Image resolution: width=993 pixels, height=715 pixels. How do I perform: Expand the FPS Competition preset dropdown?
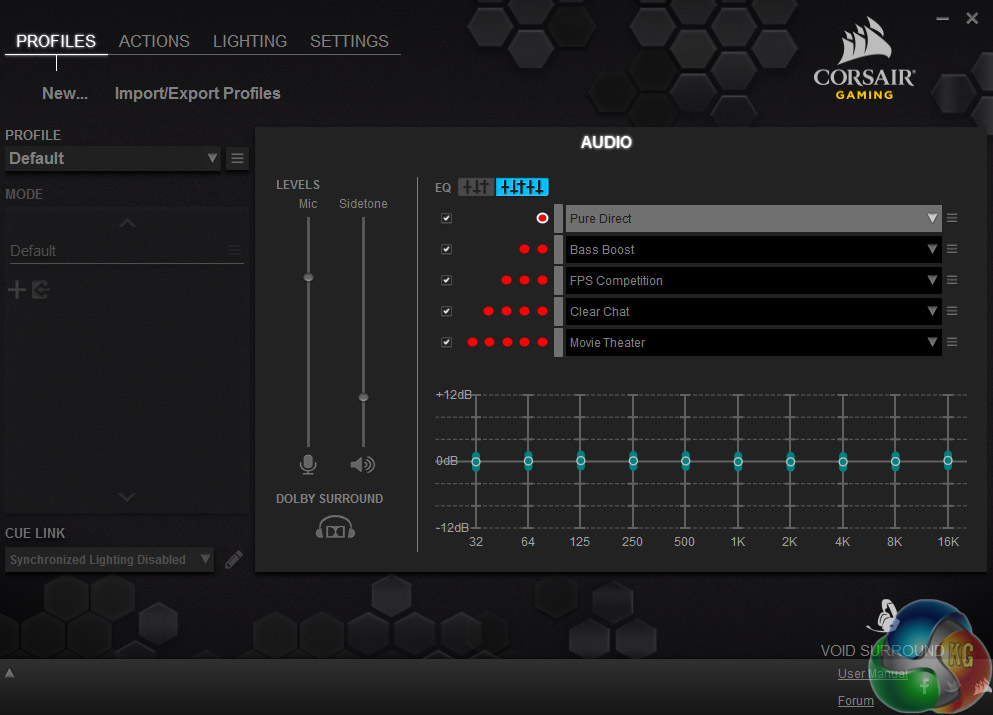[932, 280]
